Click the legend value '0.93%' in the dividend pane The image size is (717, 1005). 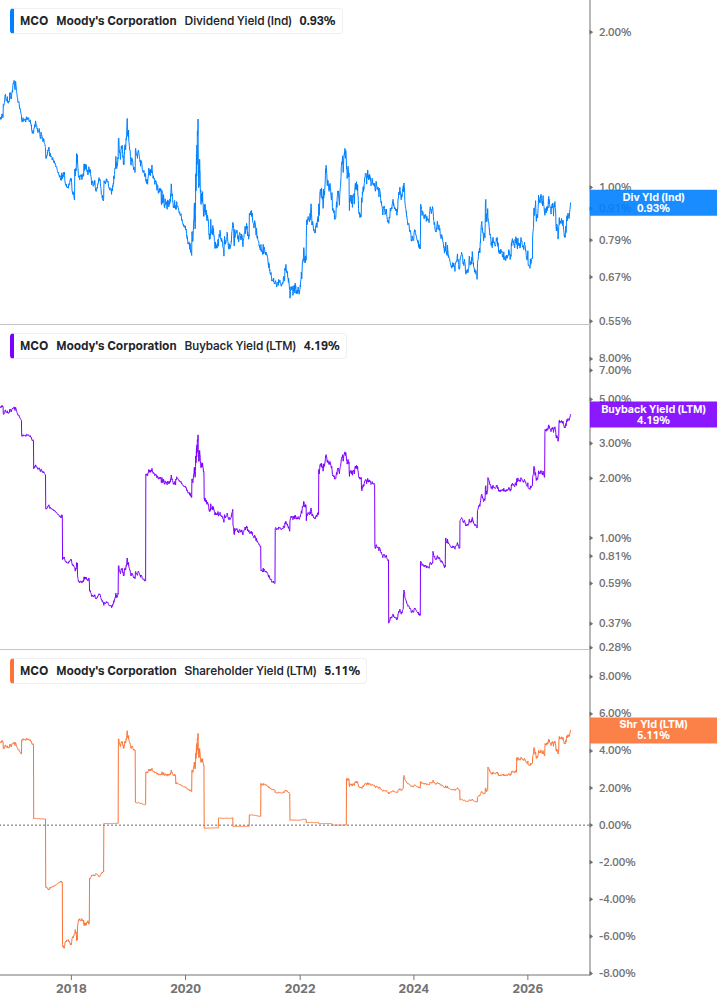(x=317, y=21)
